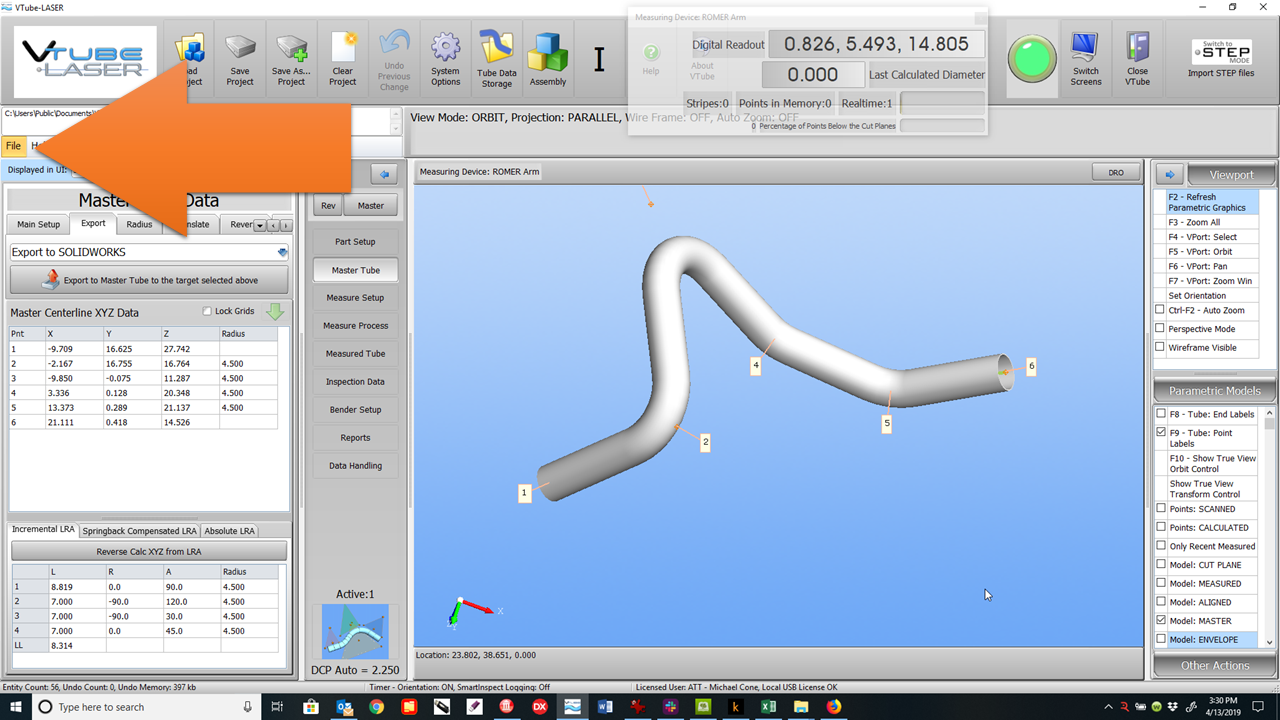The width and height of the screenshot is (1280, 720).
Task: Toggle Perspective Mode checkbox
Action: pyautogui.click(x=1160, y=329)
